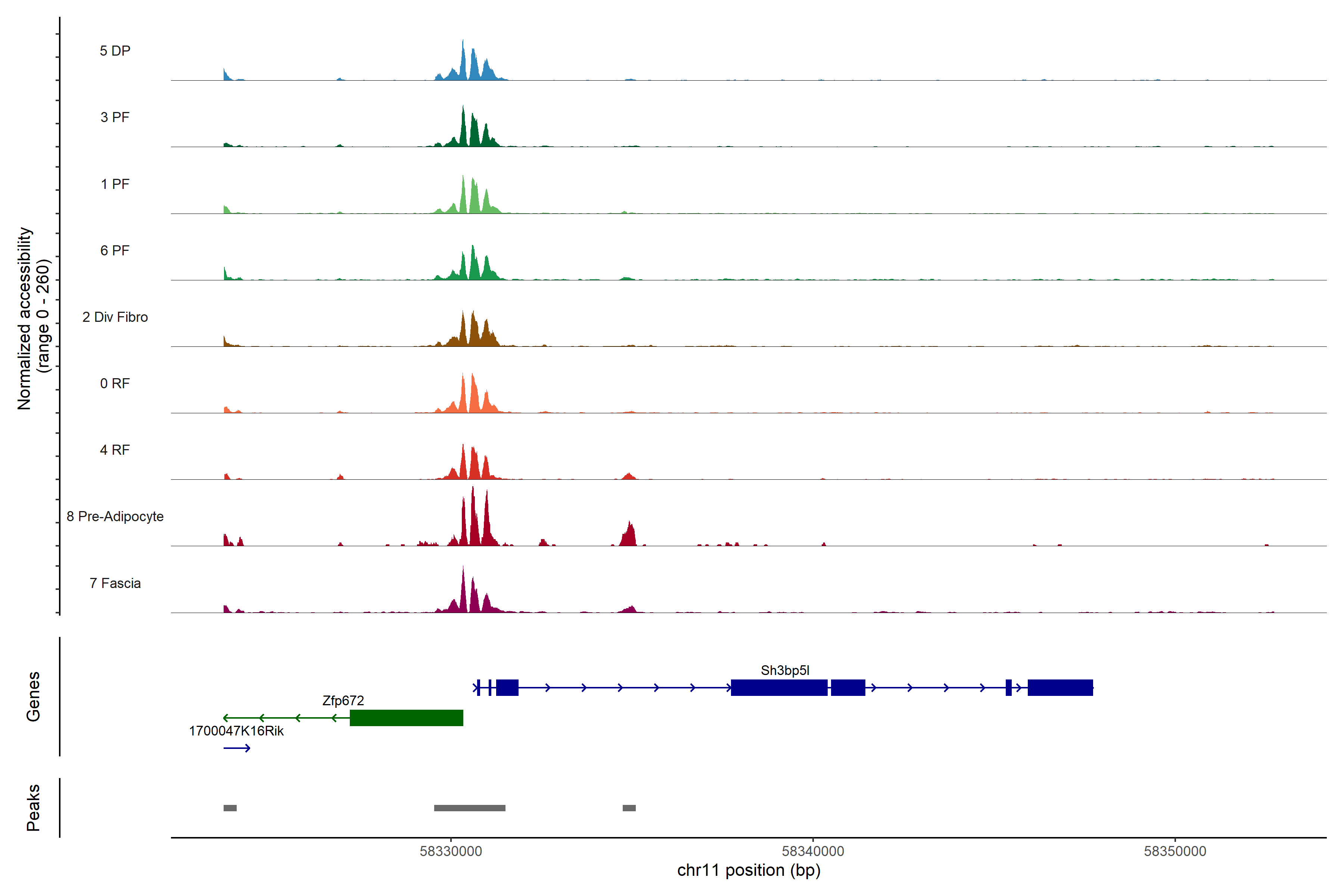The width and height of the screenshot is (1344, 896).
Task: Click the chr11 position axis title
Action: tap(749, 870)
